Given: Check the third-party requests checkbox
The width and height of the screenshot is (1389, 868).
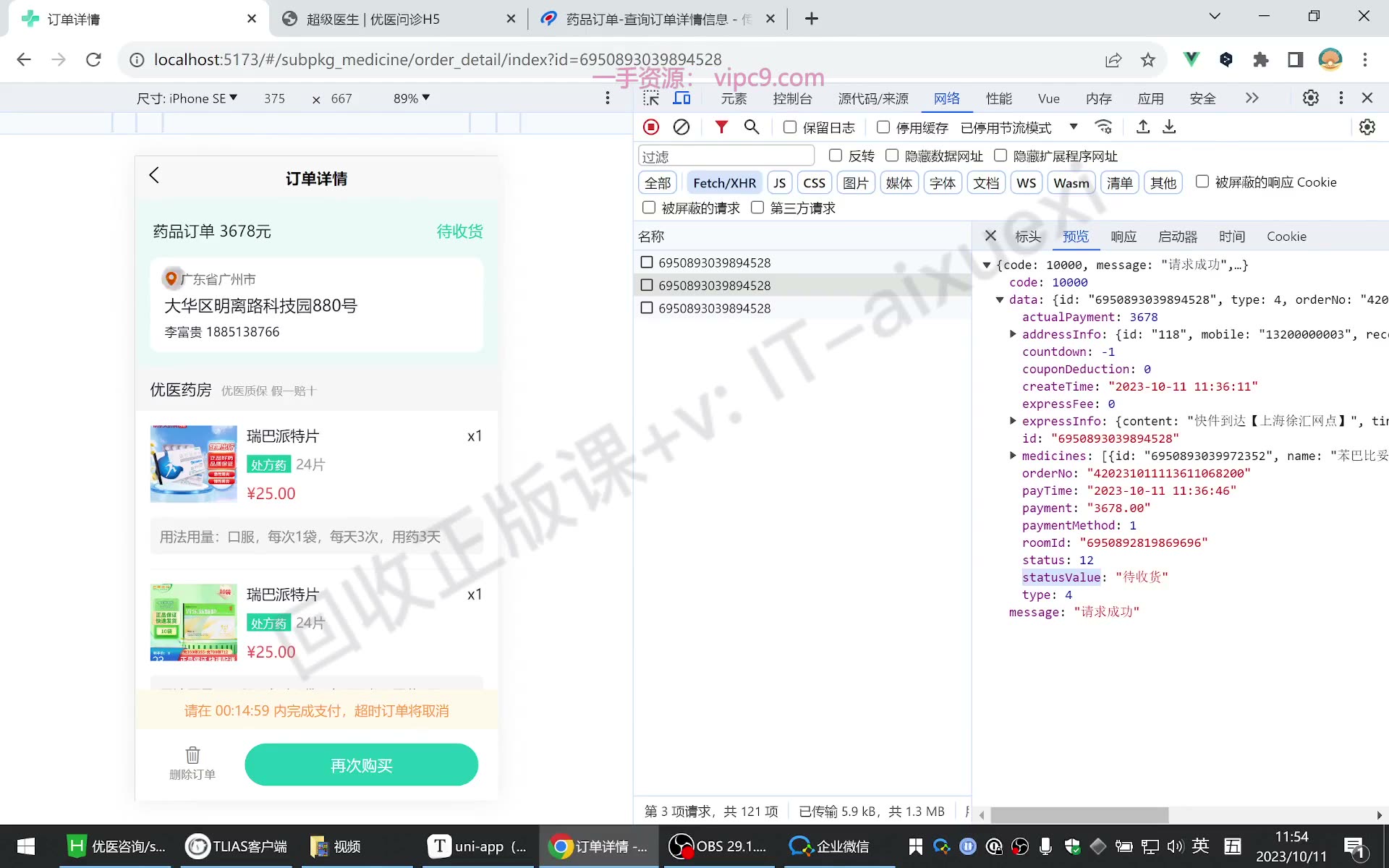Looking at the screenshot, I should (757, 208).
